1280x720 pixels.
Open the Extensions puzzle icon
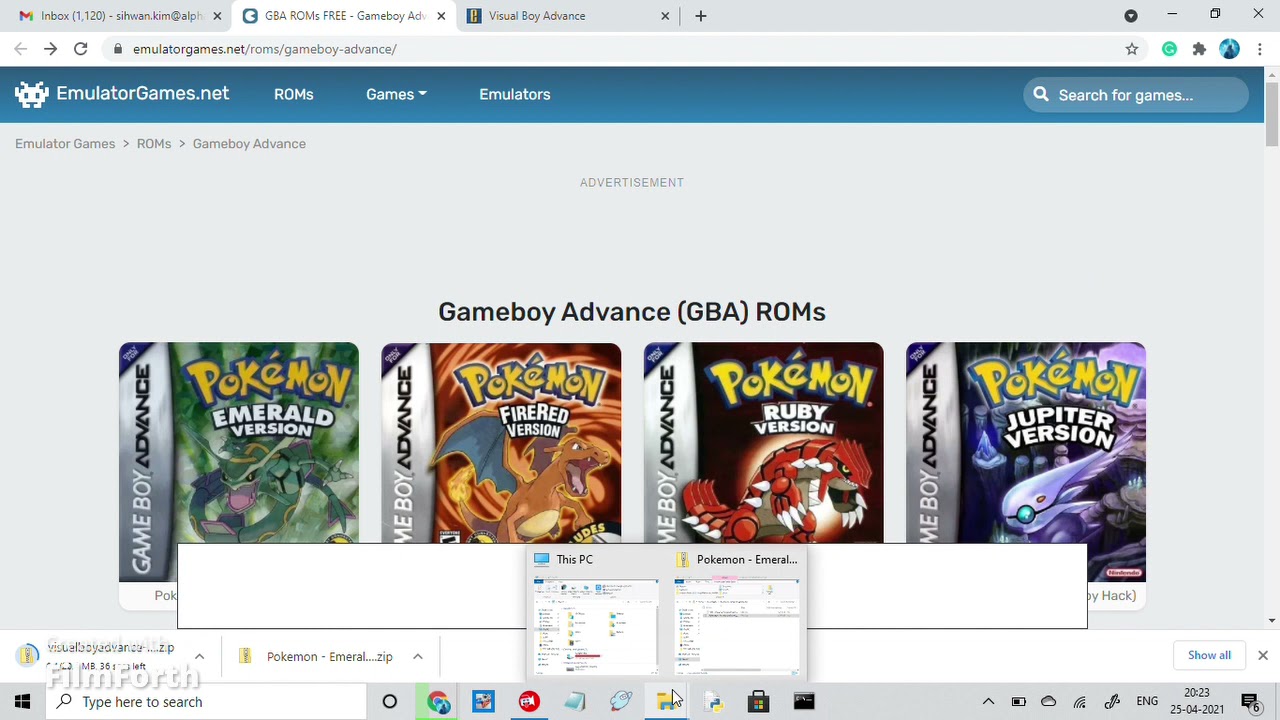click(1199, 49)
